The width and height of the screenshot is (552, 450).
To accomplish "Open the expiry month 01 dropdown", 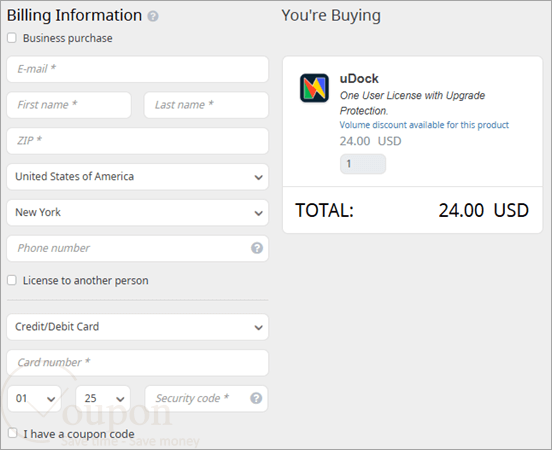I will pos(34,399).
